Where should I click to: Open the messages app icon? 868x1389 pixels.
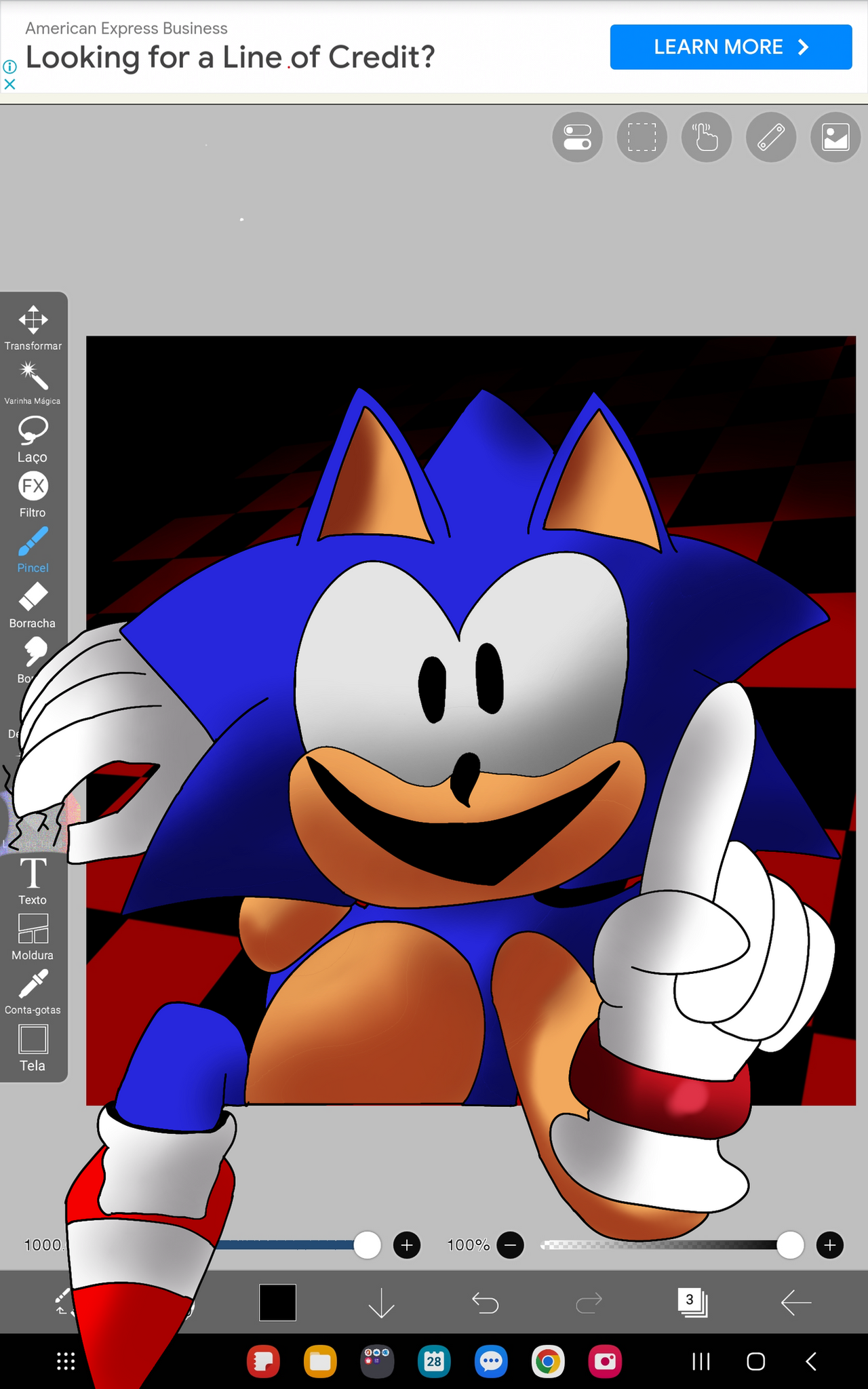[491, 1361]
